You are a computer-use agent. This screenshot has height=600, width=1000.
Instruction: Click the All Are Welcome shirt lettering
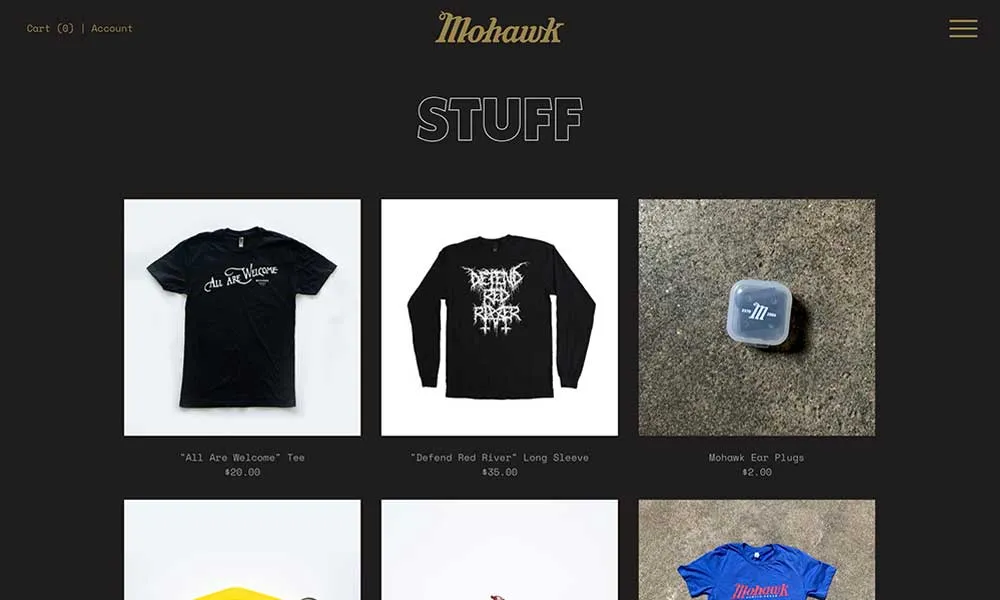tap(241, 278)
